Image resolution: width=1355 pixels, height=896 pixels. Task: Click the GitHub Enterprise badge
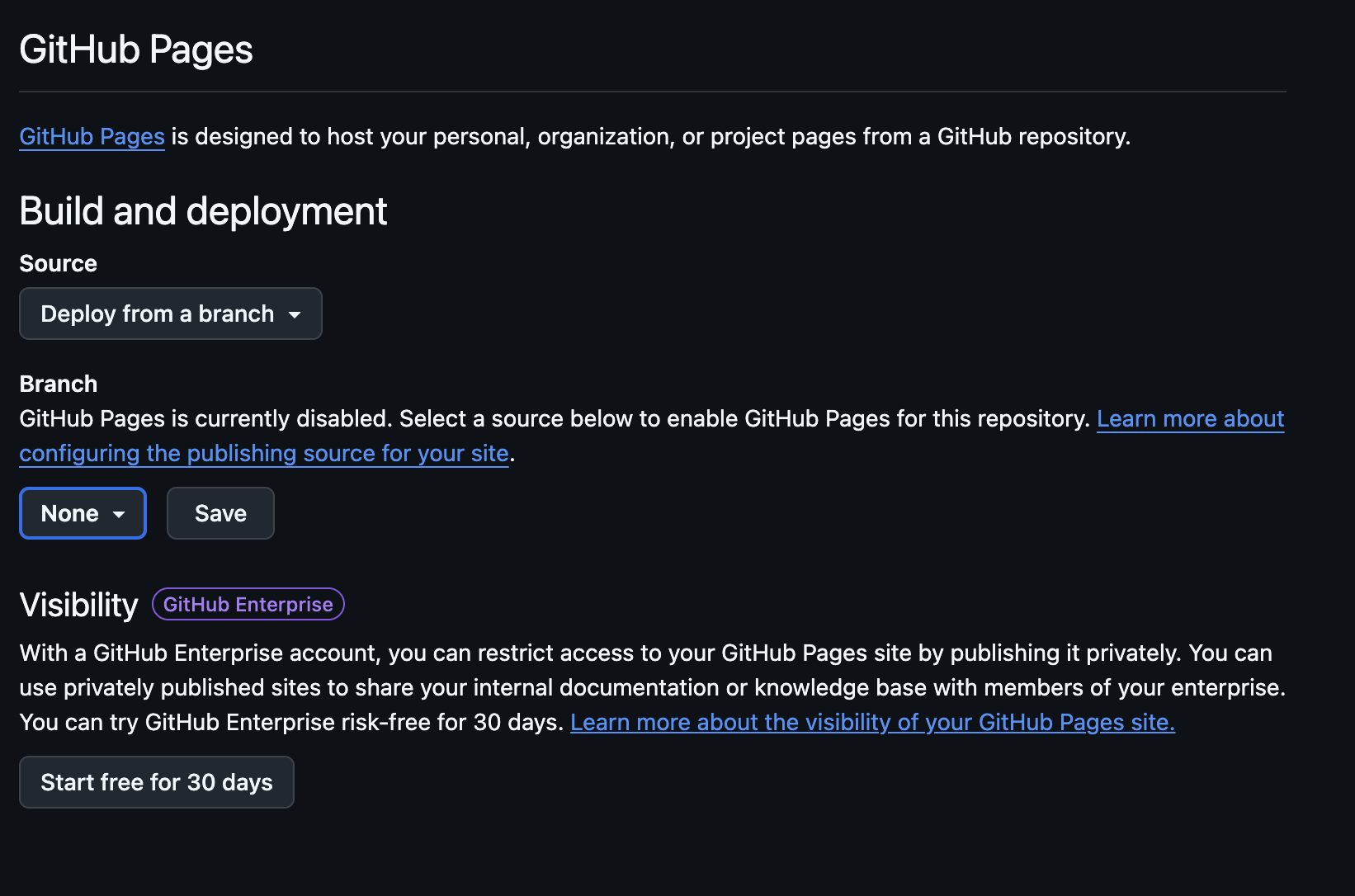pos(248,604)
